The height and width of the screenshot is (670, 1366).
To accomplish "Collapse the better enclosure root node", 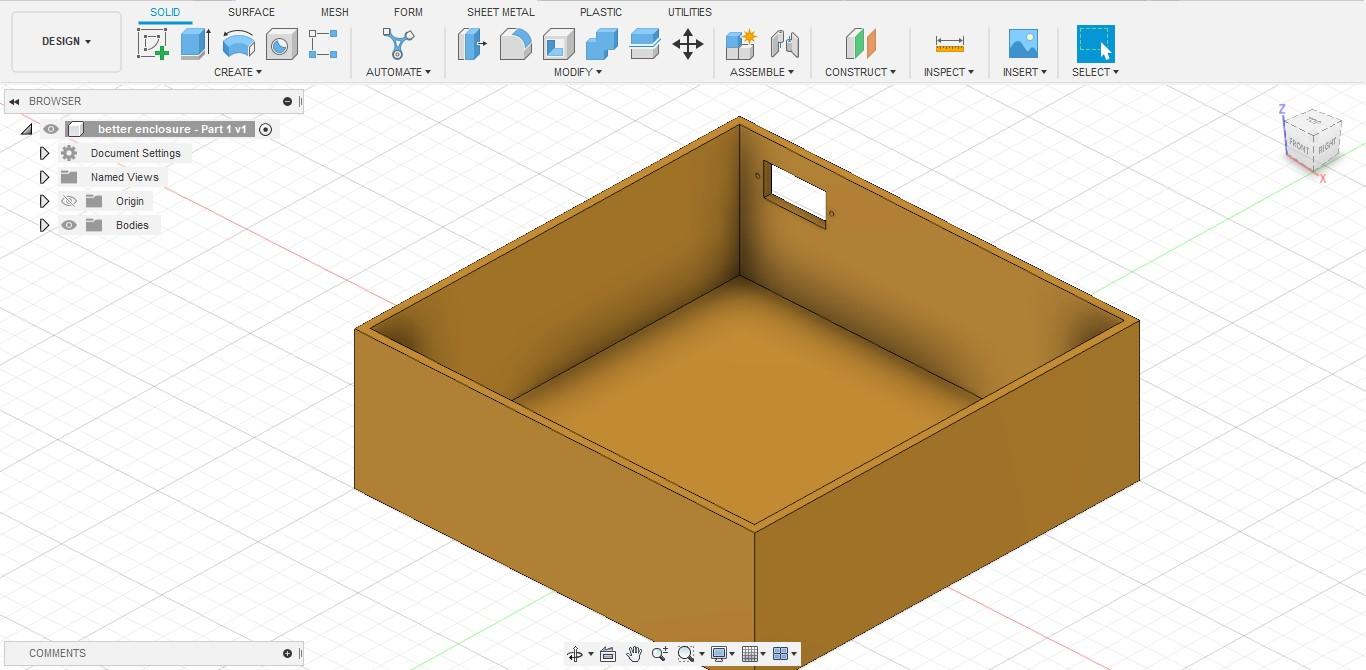I will click(27, 130).
